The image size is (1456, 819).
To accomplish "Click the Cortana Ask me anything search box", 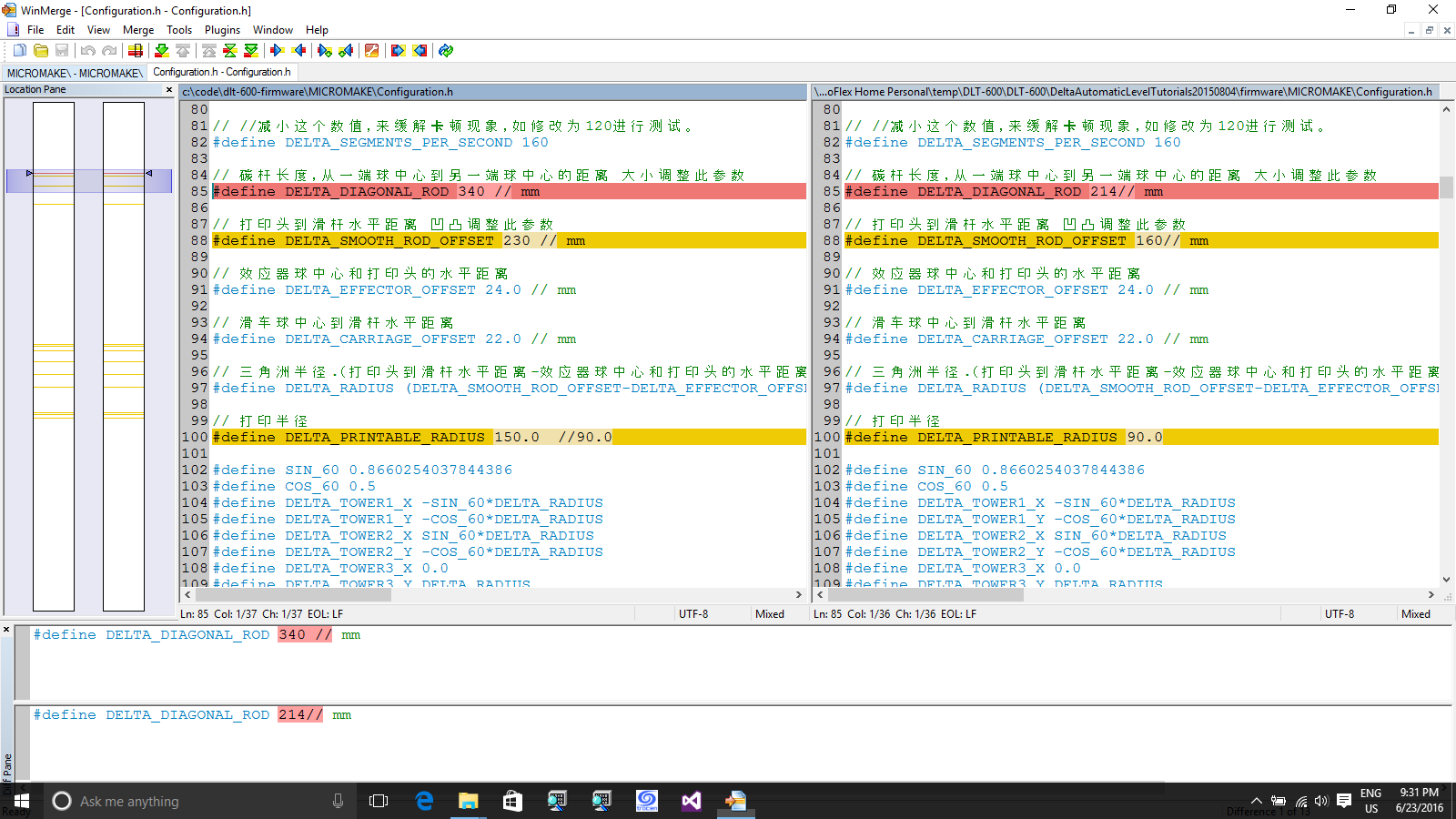I will (x=200, y=801).
